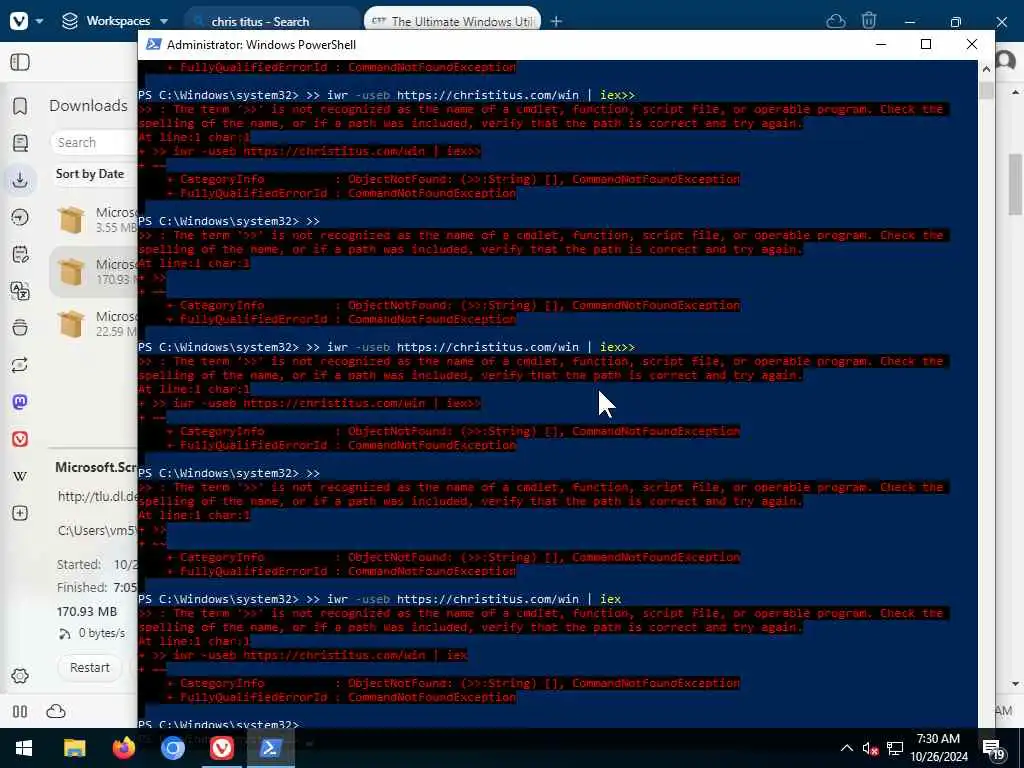Open the blue circular browser taskbar icon
The height and width of the screenshot is (768, 1024).
(x=173, y=748)
